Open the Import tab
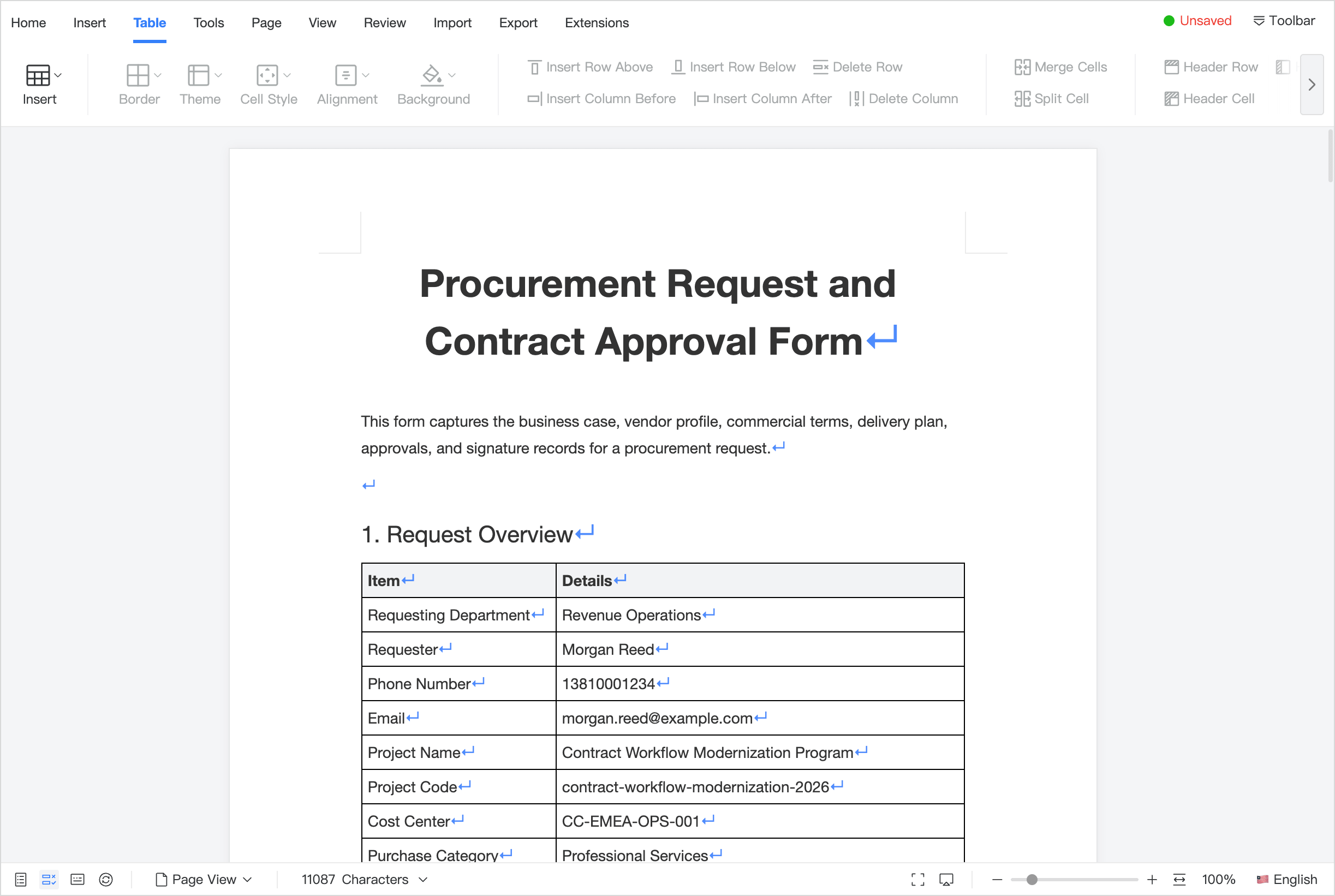The width and height of the screenshot is (1335, 896). (452, 23)
